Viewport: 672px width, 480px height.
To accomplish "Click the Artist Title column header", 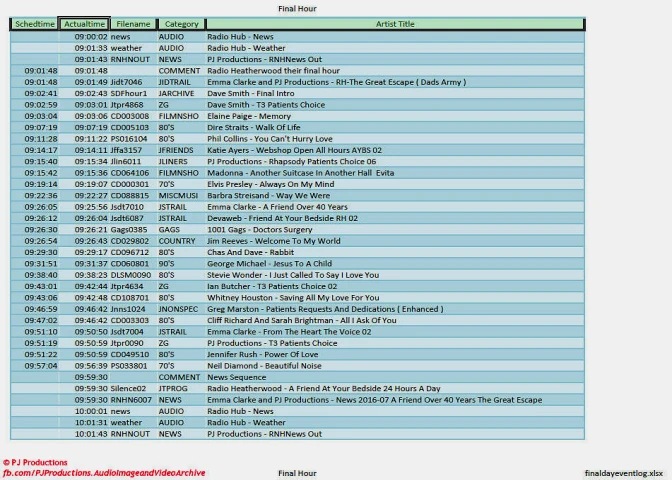I will tap(394, 24).
